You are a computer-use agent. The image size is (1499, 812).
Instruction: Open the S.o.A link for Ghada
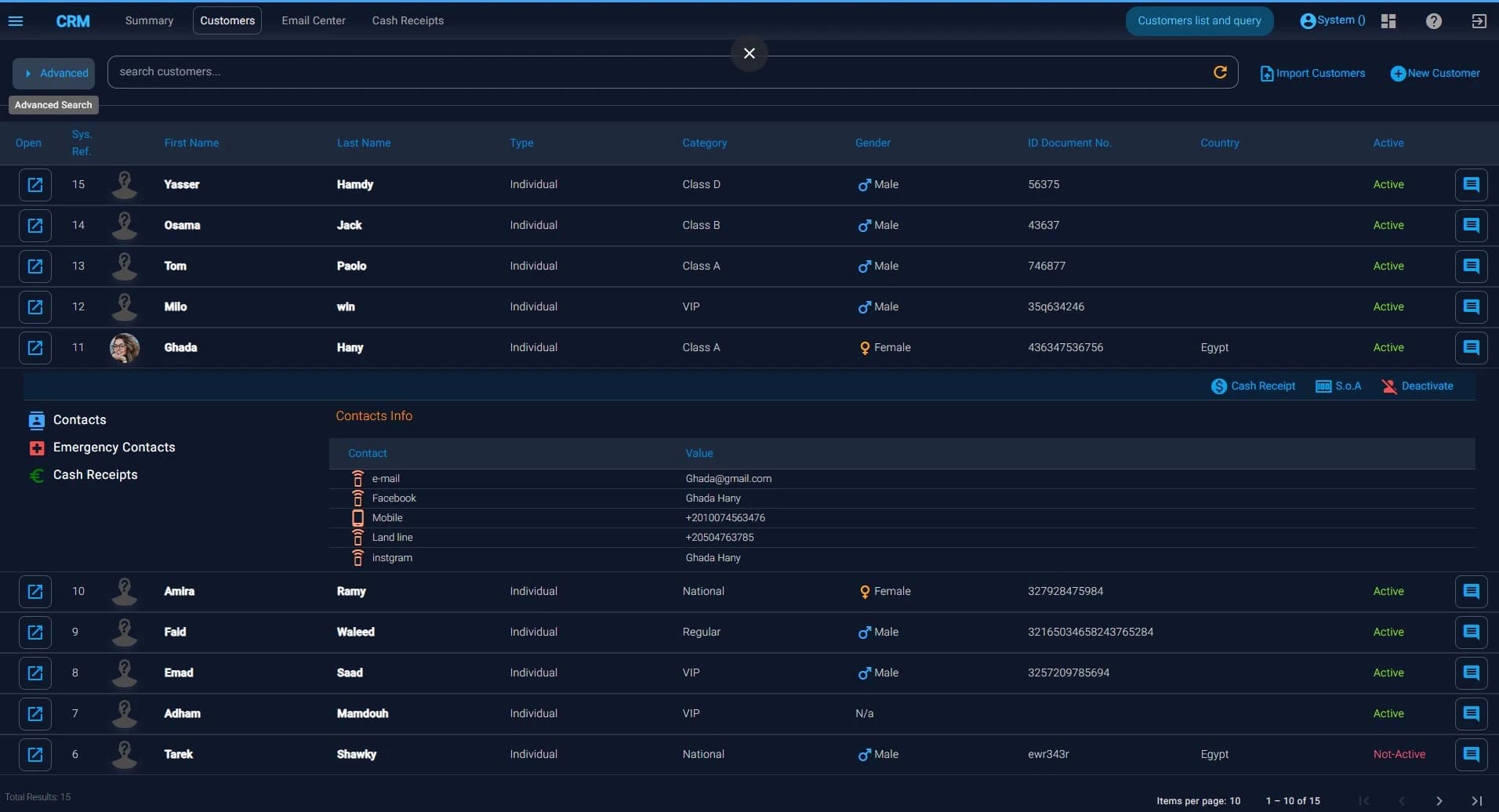(x=1338, y=386)
